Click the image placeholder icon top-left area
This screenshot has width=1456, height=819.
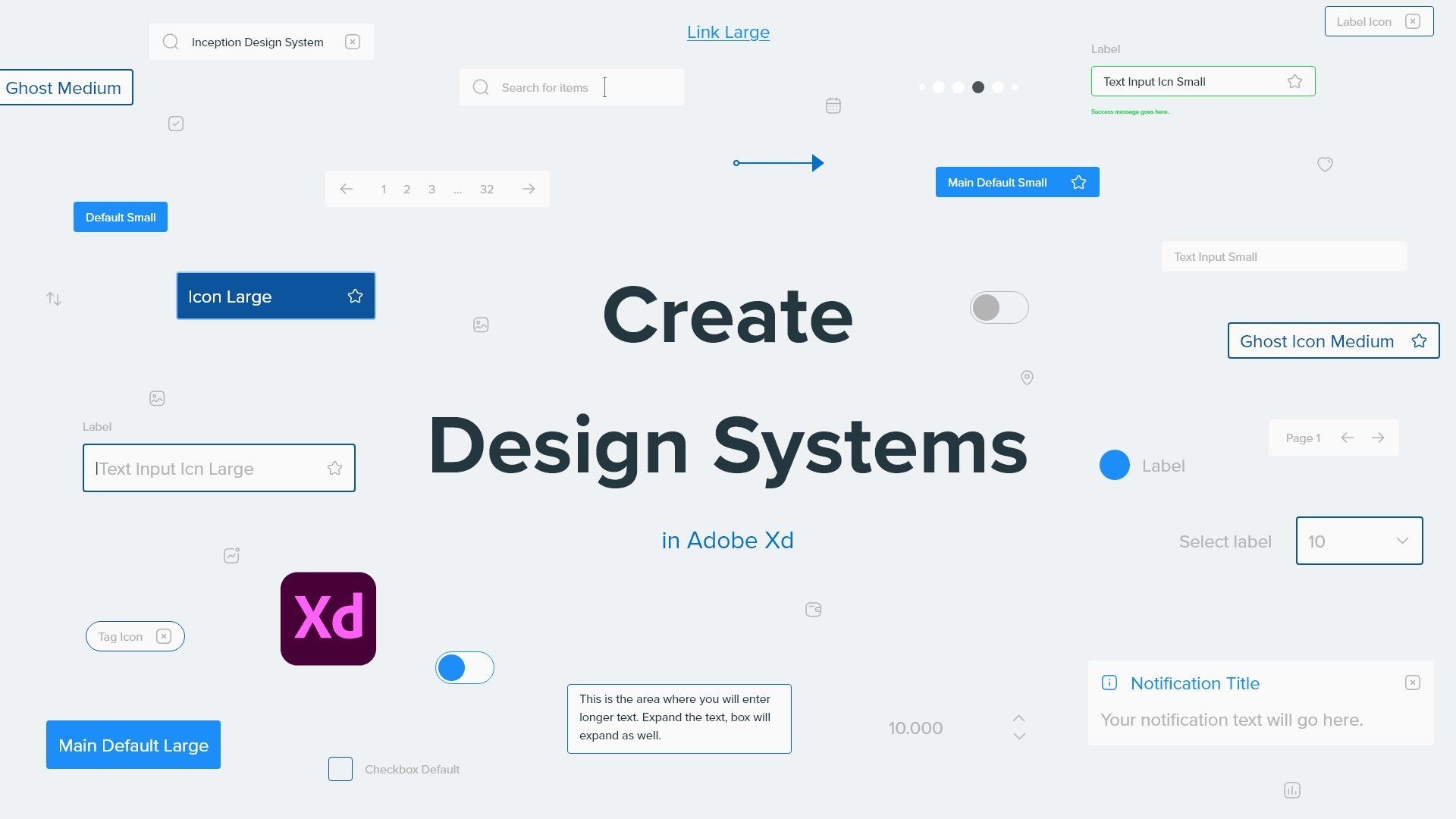(156, 398)
